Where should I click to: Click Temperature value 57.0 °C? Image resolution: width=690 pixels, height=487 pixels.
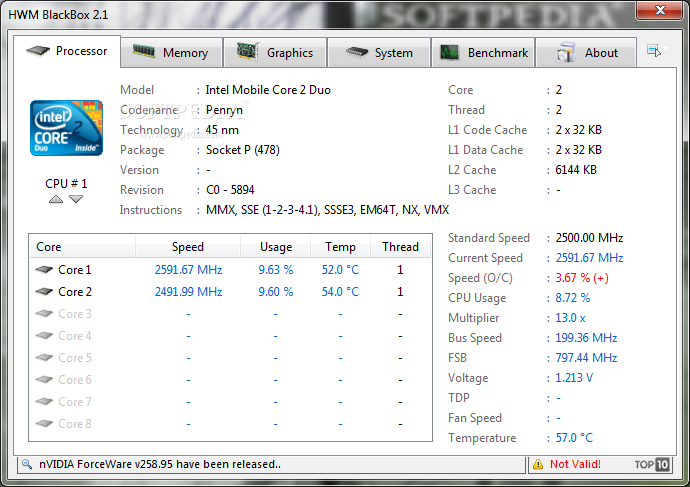coord(574,438)
